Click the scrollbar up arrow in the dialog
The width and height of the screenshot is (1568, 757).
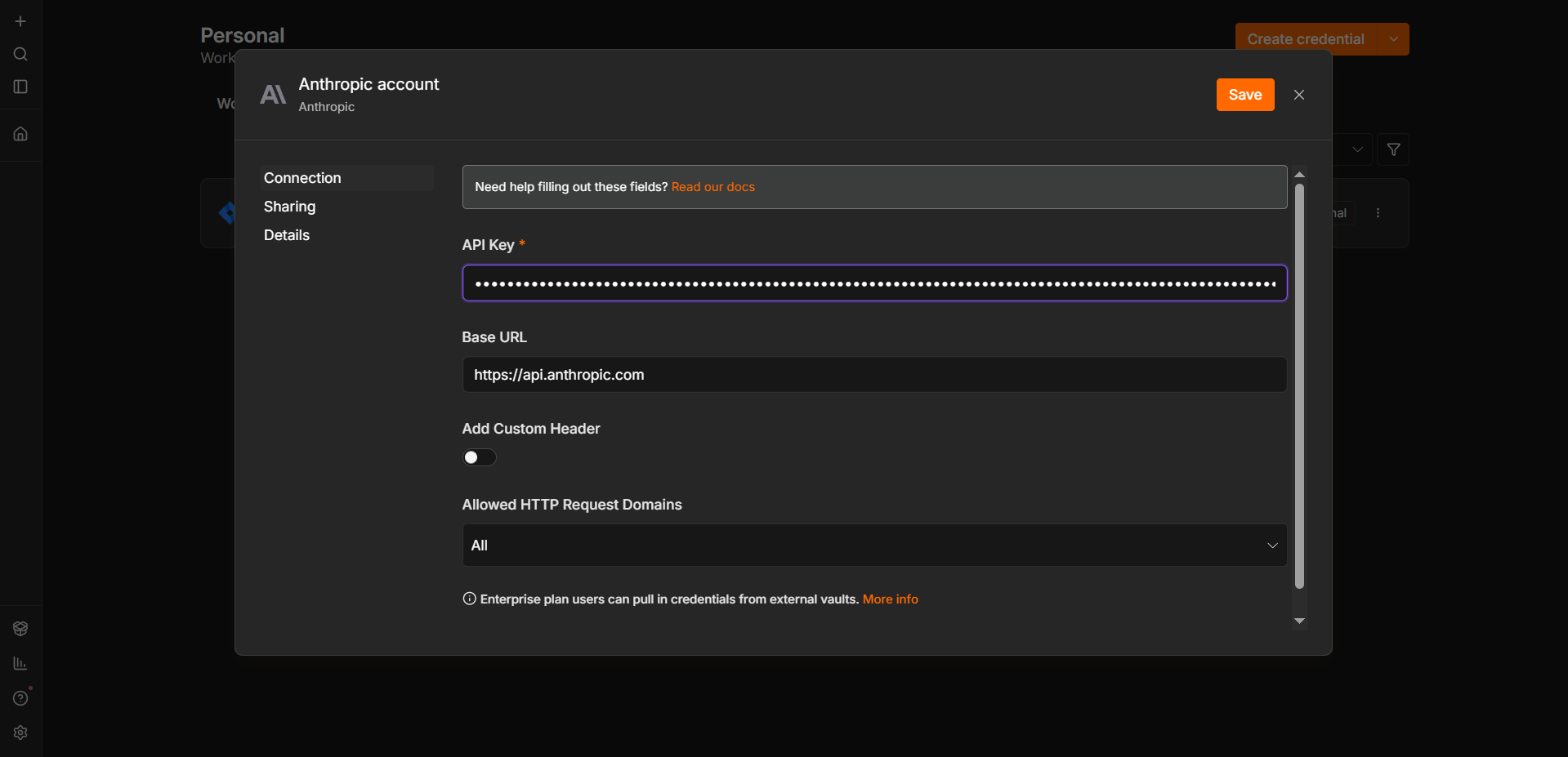click(1299, 175)
